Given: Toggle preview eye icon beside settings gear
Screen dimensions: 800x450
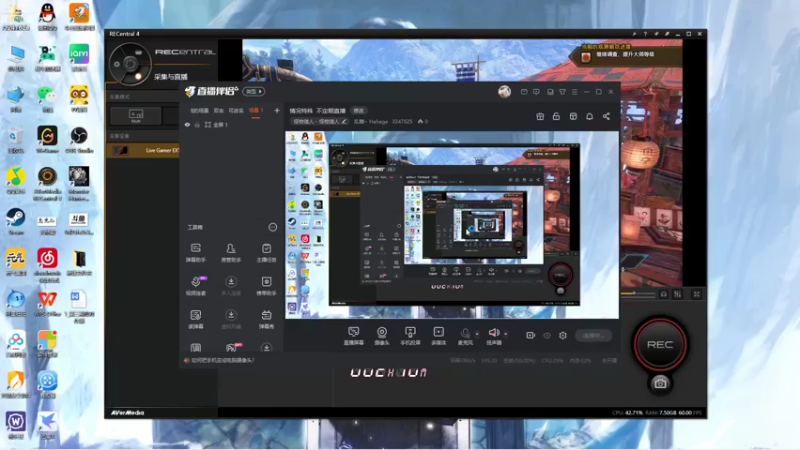Looking at the screenshot, I should 547,335.
